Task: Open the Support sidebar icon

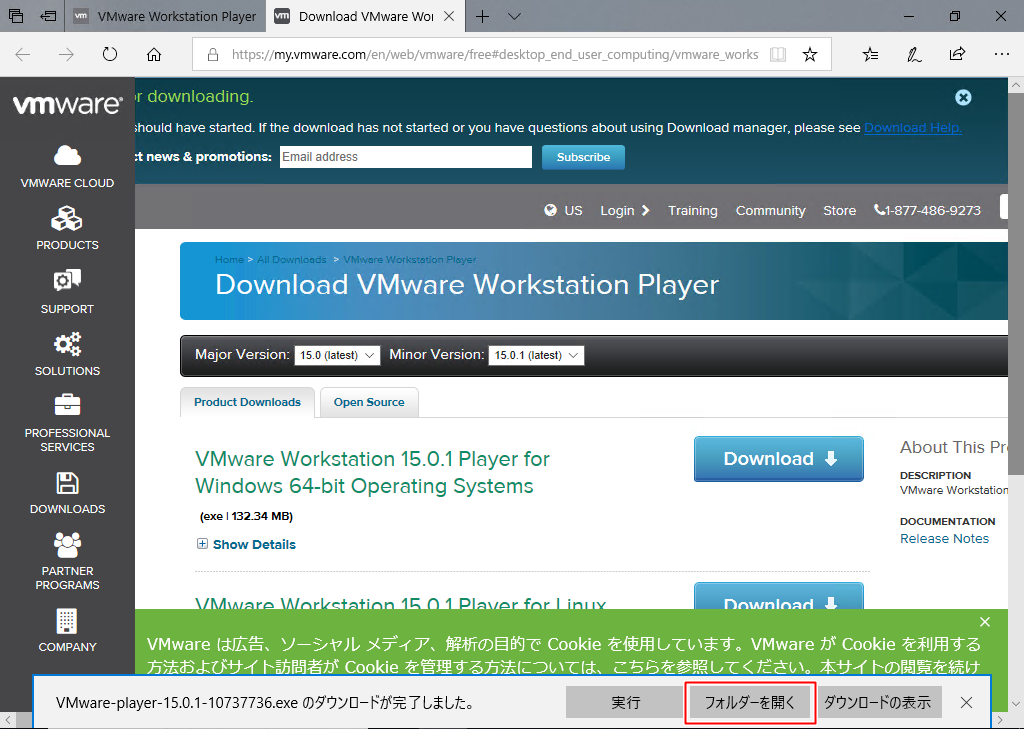Action: coord(67,282)
